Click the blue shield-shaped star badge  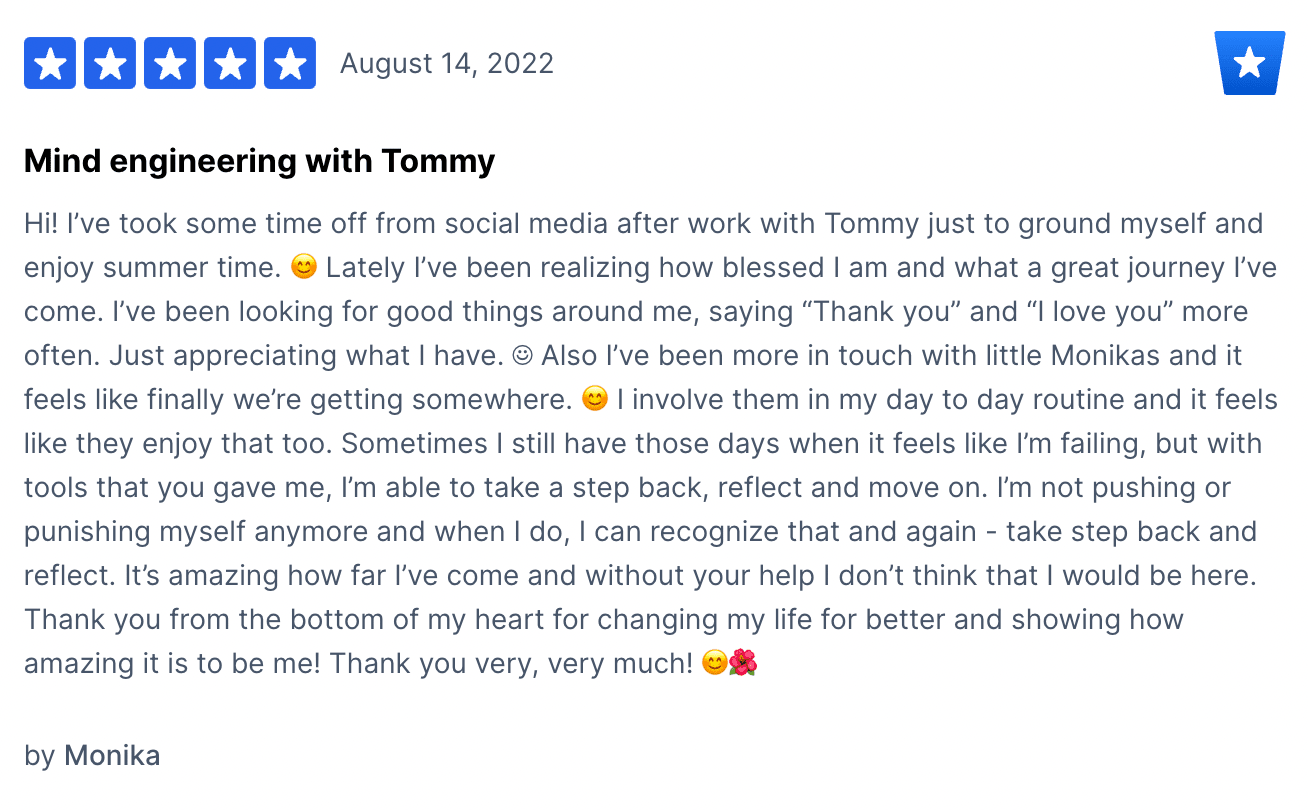1249,63
